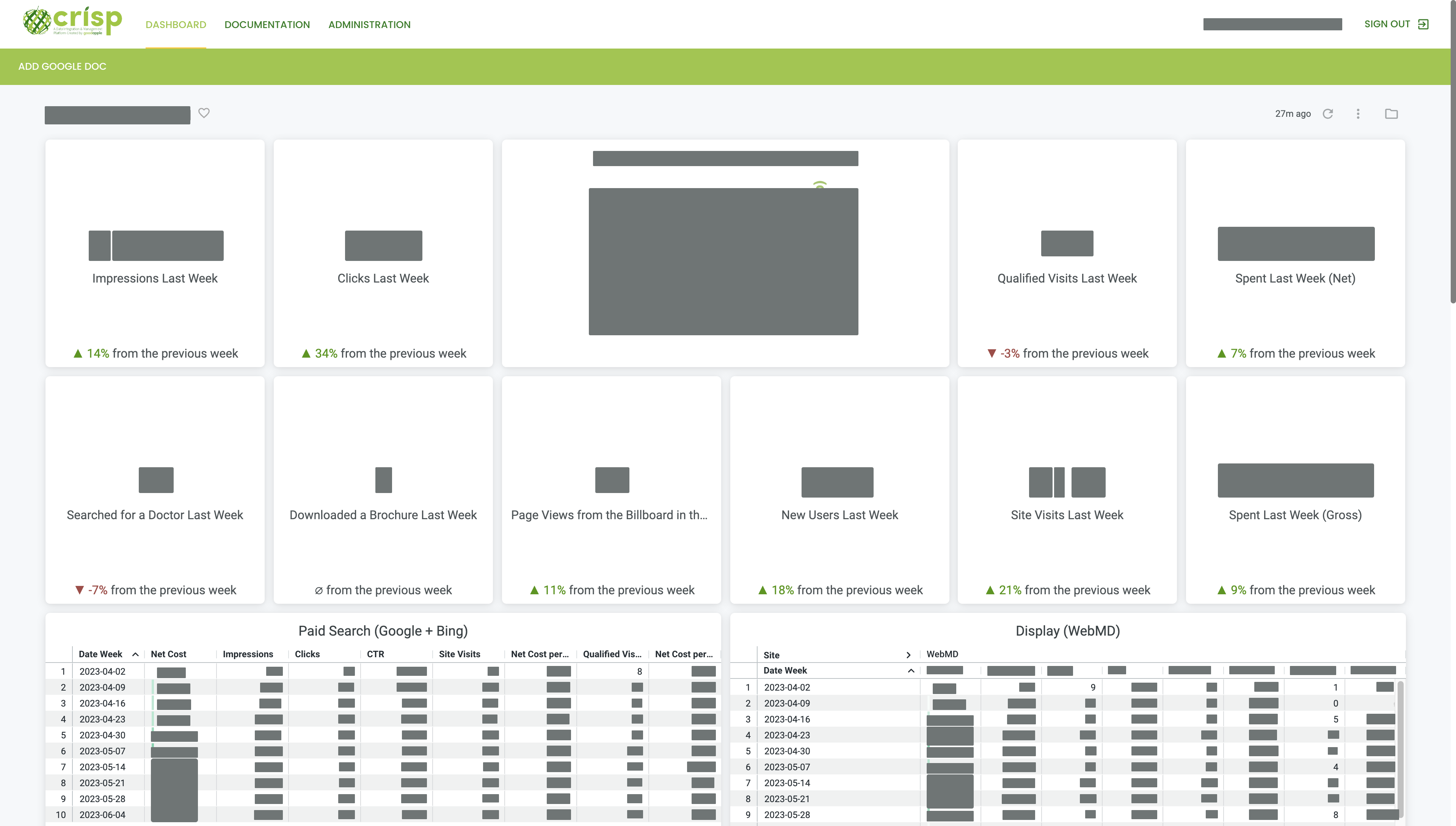Click Searched for a Doctor Last Week label

155,515
